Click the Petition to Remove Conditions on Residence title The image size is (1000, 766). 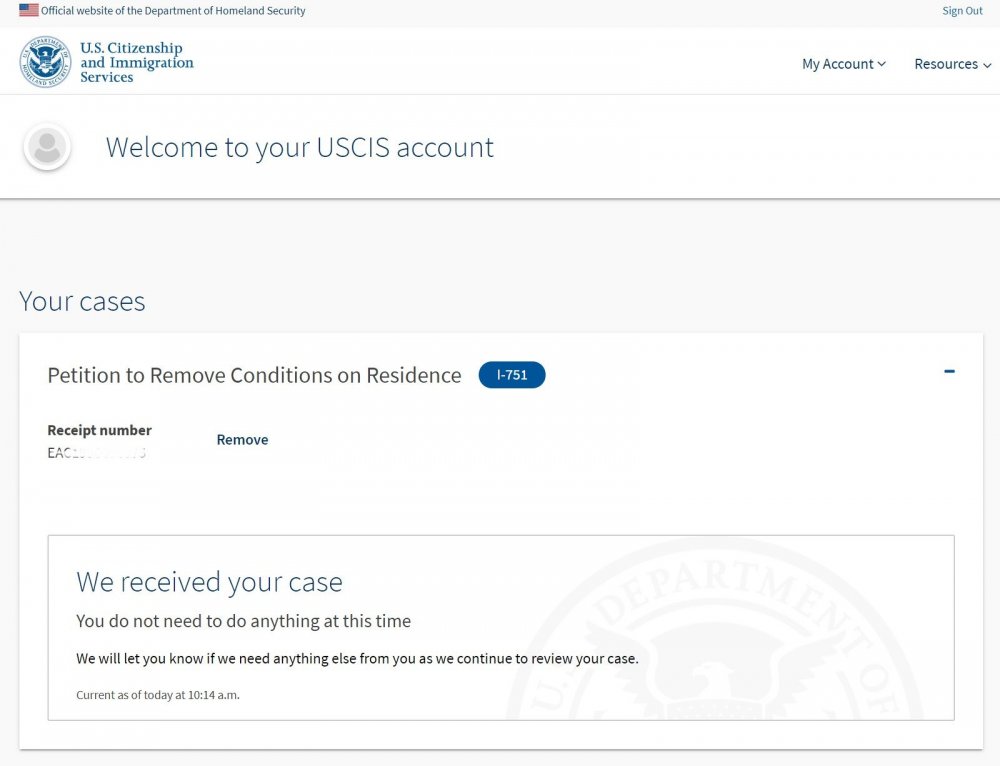tap(254, 375)
